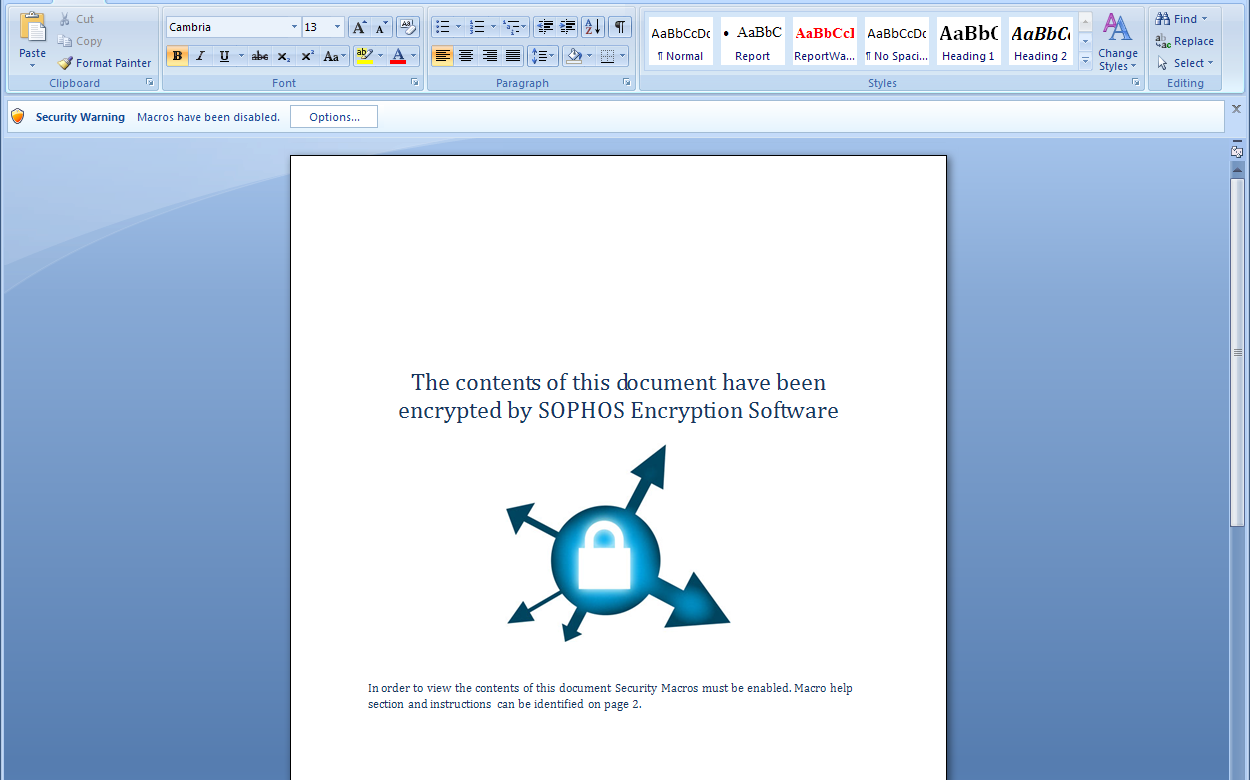Activate the Format Painter brush
The image size is (1250, 780).
point(104,63)
